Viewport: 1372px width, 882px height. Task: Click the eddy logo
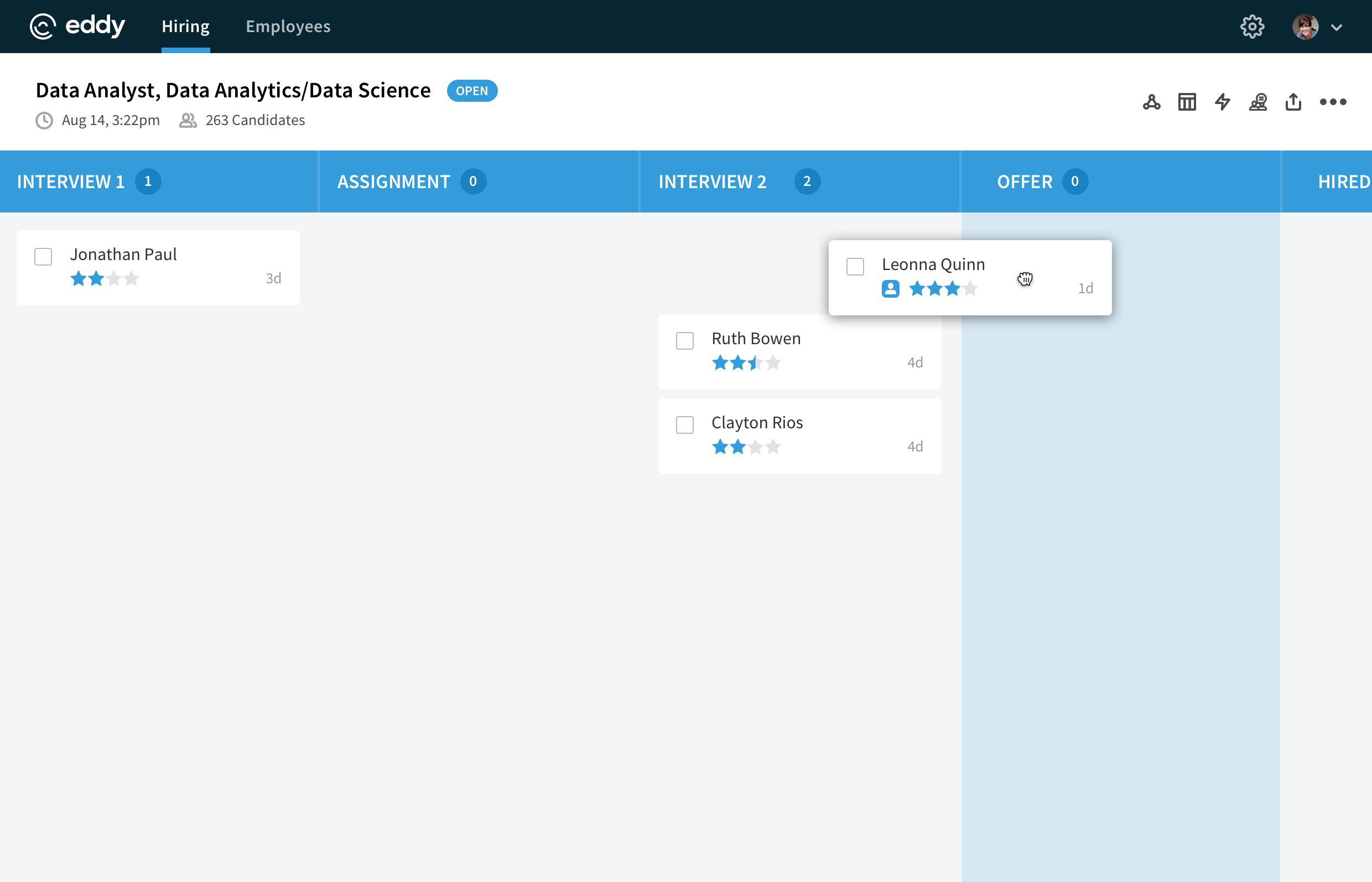(77, 27)
